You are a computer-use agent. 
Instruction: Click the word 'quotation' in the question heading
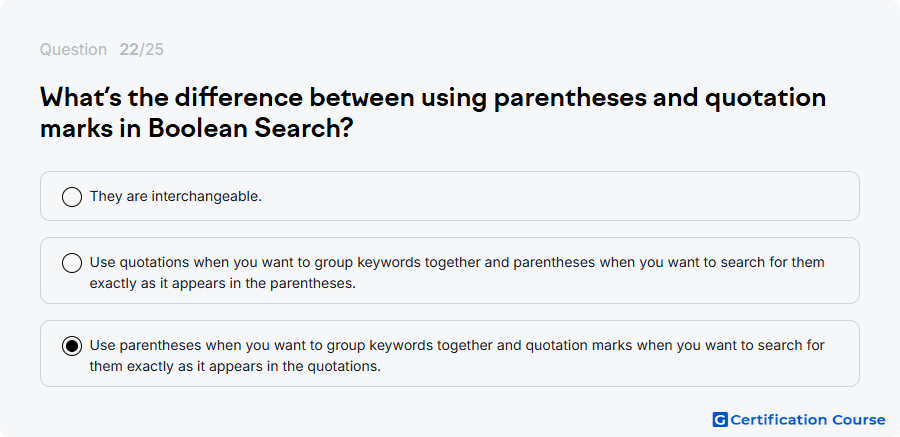coord(765,99)
